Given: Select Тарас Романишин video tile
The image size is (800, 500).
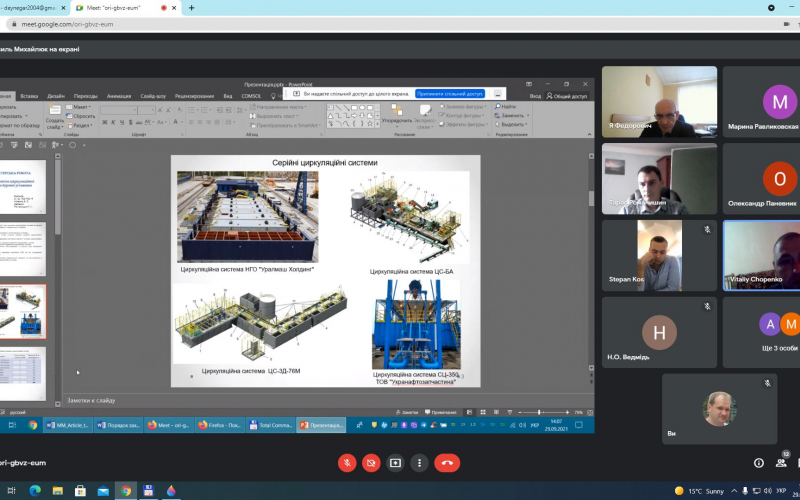Looking at the screenshot, I should 659,179.
